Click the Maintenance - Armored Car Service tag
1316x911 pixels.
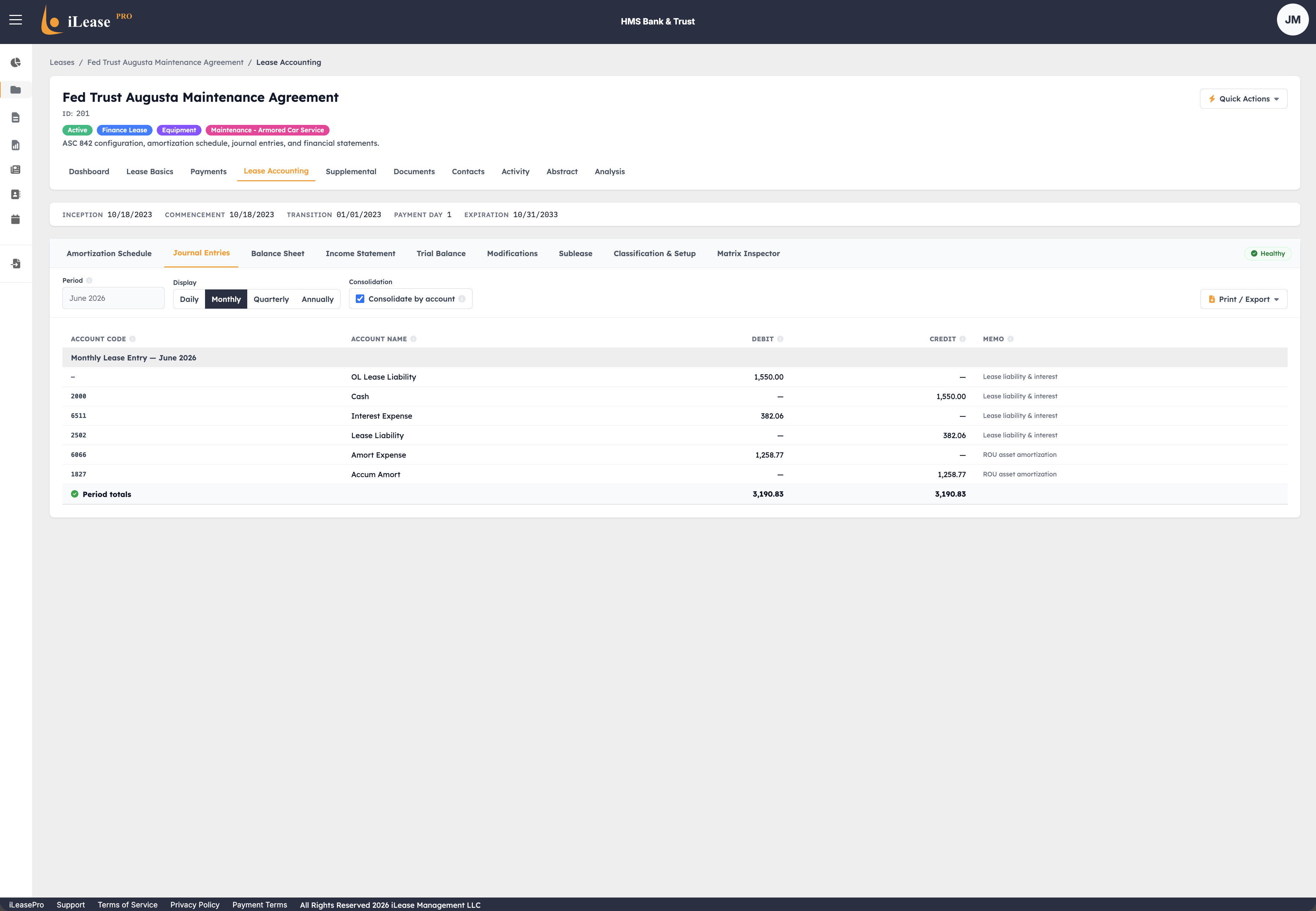267,130
